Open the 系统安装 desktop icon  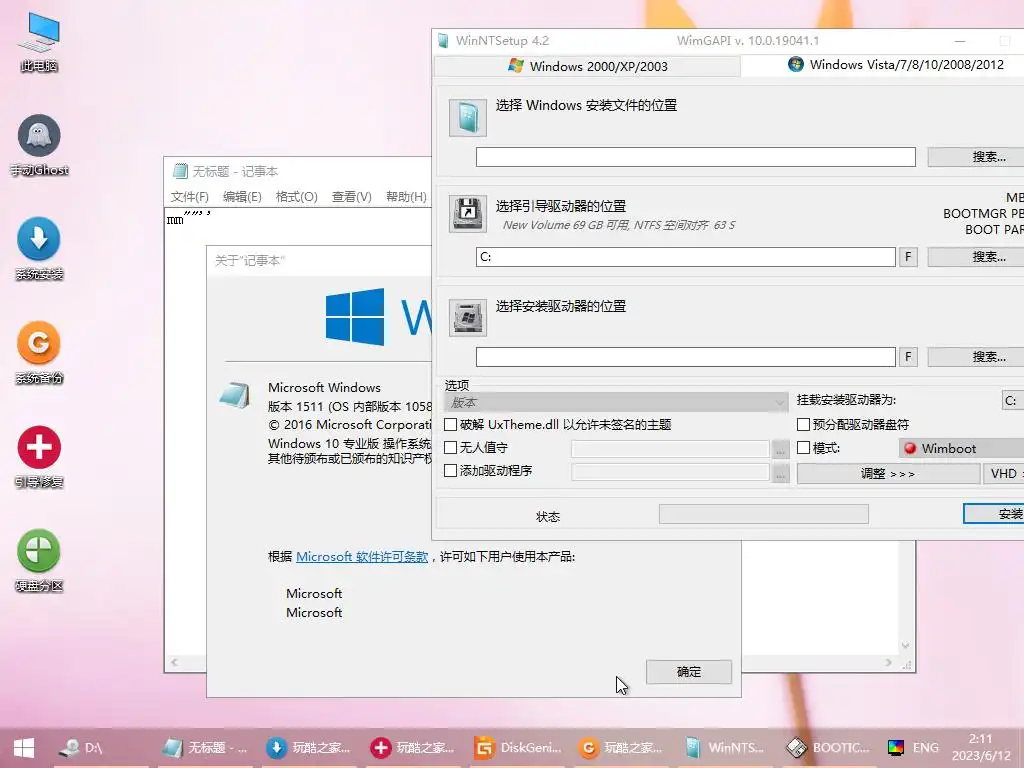tap(39, 249)
